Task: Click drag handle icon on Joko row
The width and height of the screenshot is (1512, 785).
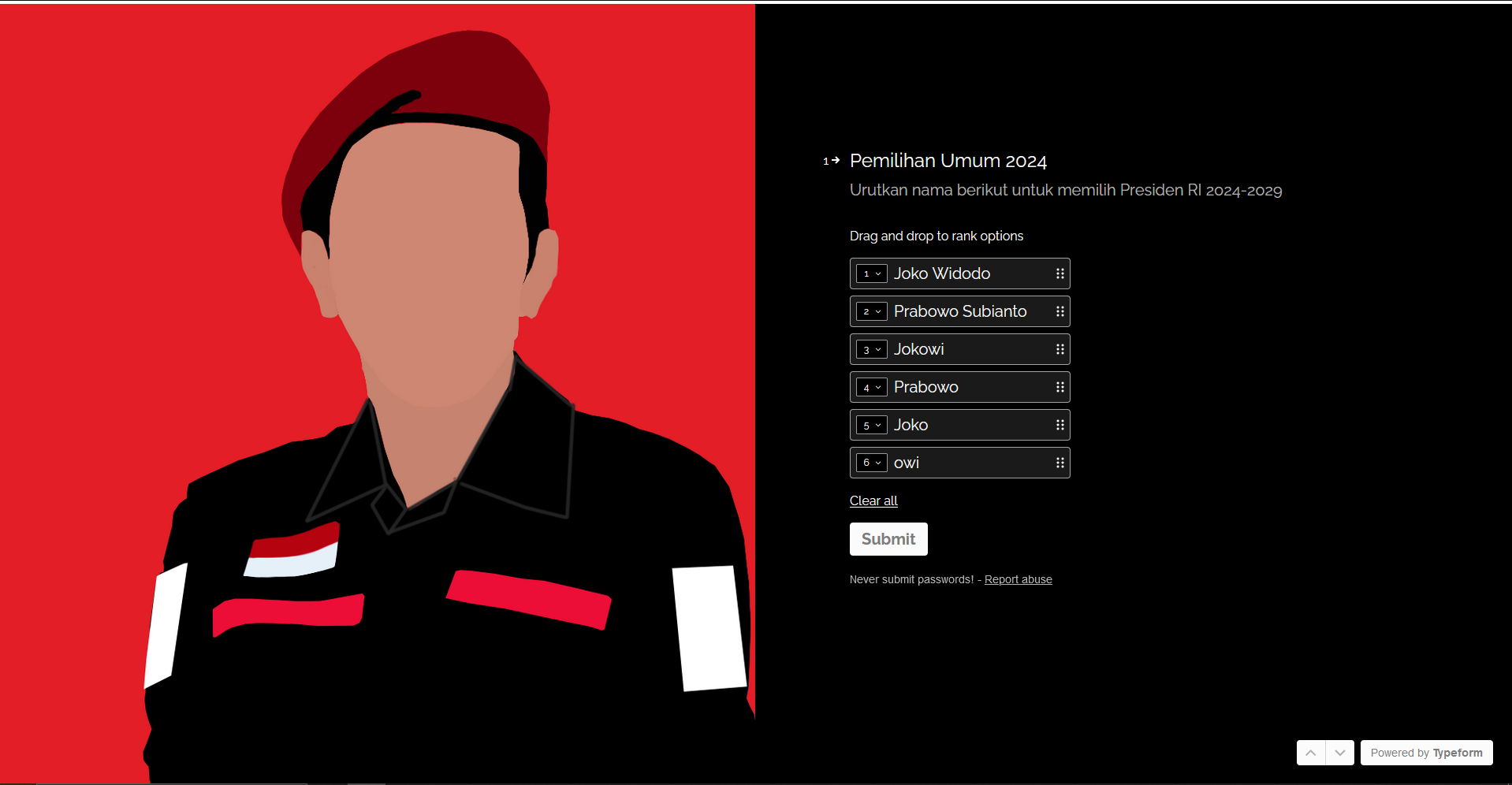Action: pos(1060,425)
